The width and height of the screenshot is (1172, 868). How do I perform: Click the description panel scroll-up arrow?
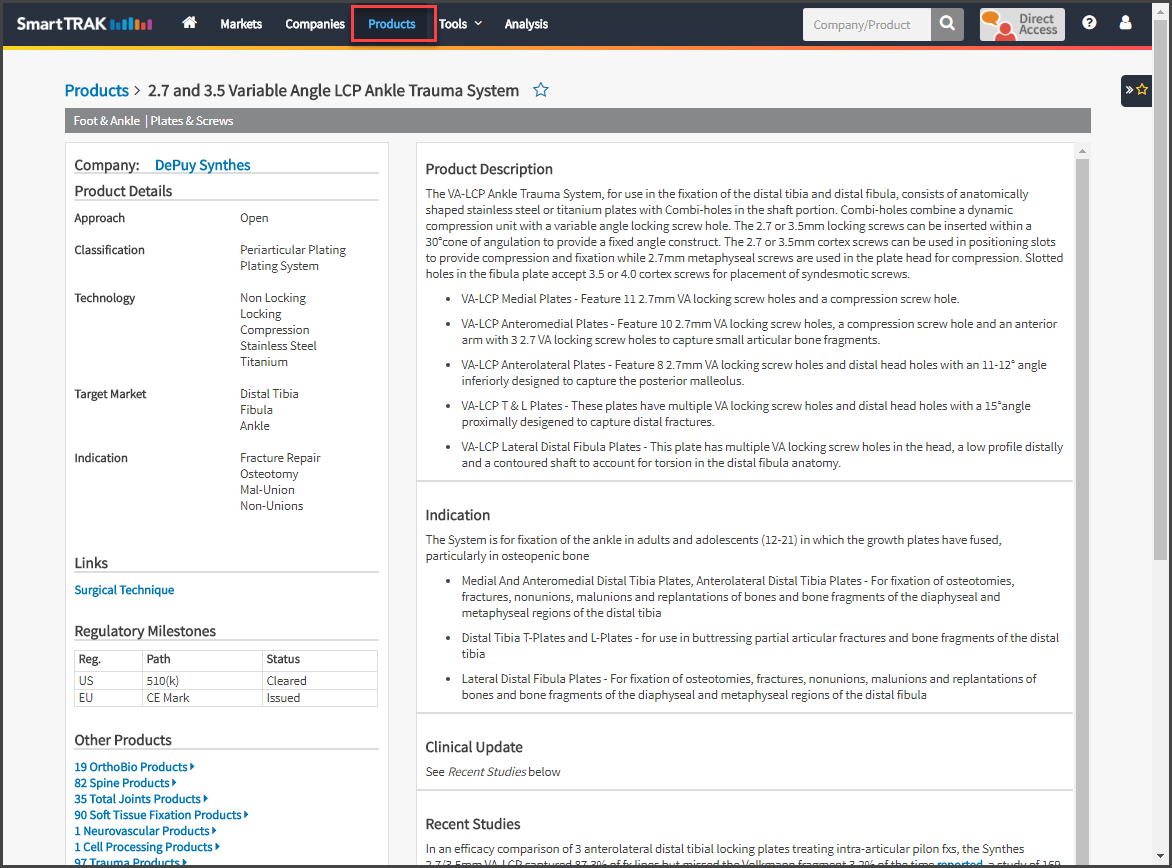[1082, 151]
